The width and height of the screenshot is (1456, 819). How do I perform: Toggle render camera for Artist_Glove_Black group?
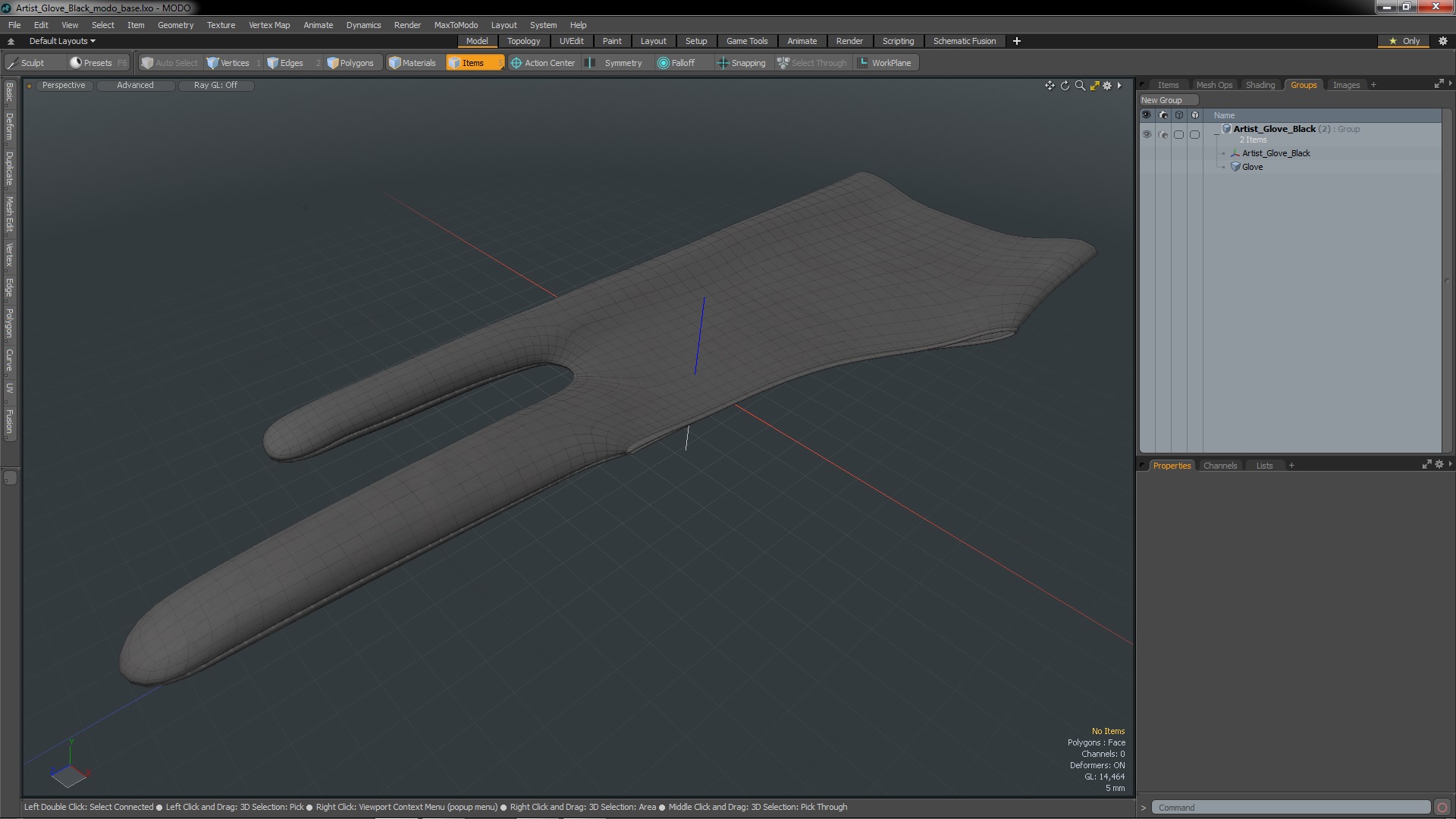pos(1163,134)
